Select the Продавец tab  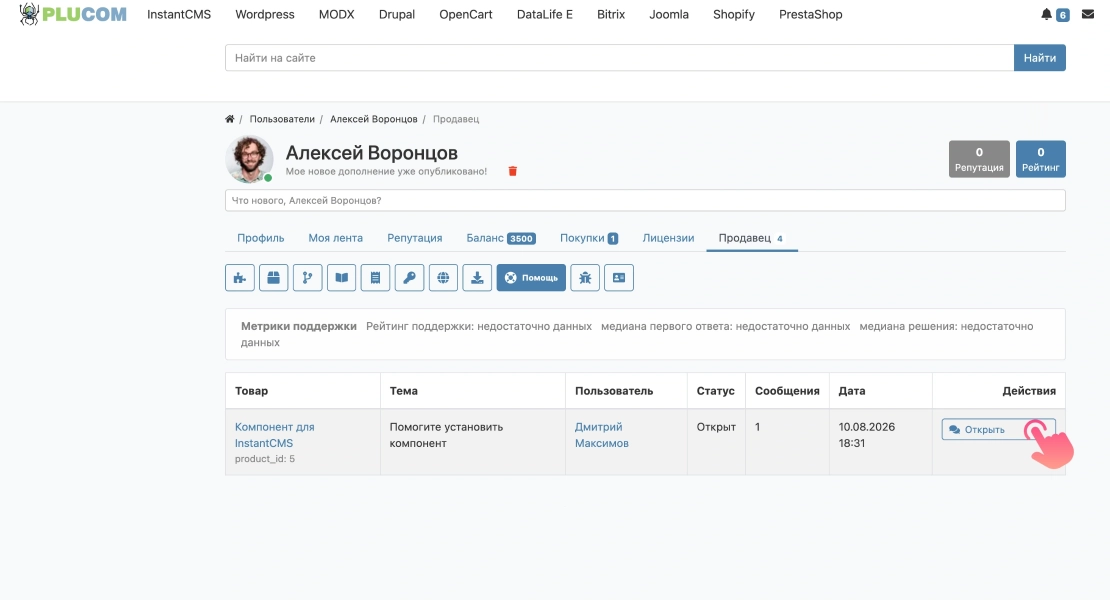point(752,238)
